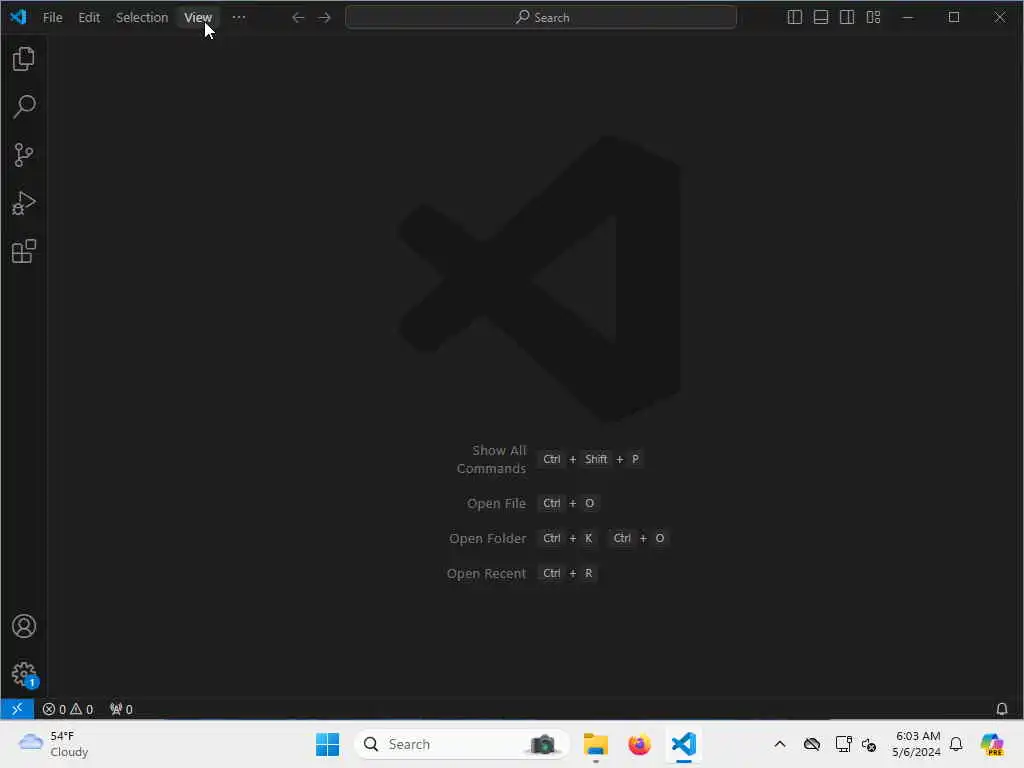Screen dimensions: 1024x768
Task: Click the Visual Studio Code taskbar icon
Action: click(684, 744)
